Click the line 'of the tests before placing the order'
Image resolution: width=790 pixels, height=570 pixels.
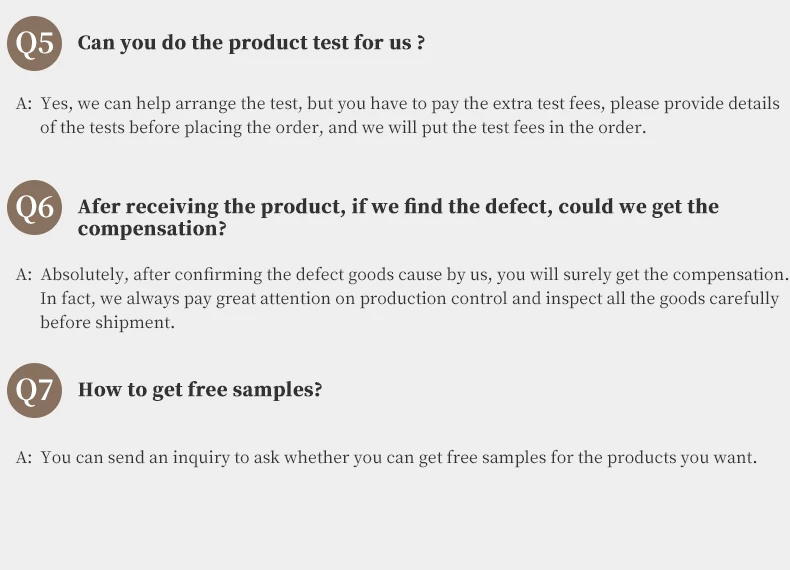pyautogui.click(x=343, y=128)
